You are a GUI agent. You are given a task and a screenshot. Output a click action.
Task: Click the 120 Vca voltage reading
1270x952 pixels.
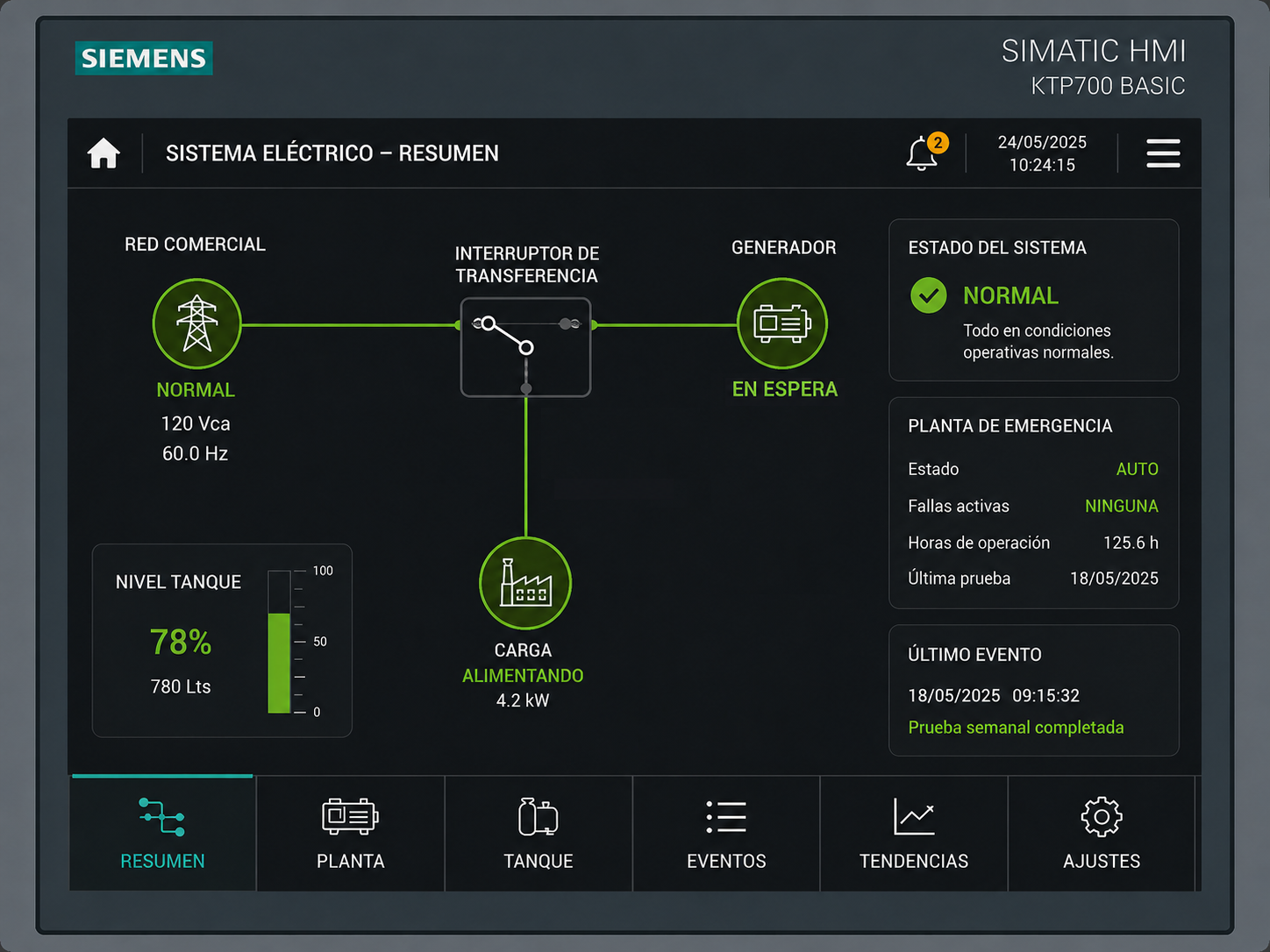(196, 423)
